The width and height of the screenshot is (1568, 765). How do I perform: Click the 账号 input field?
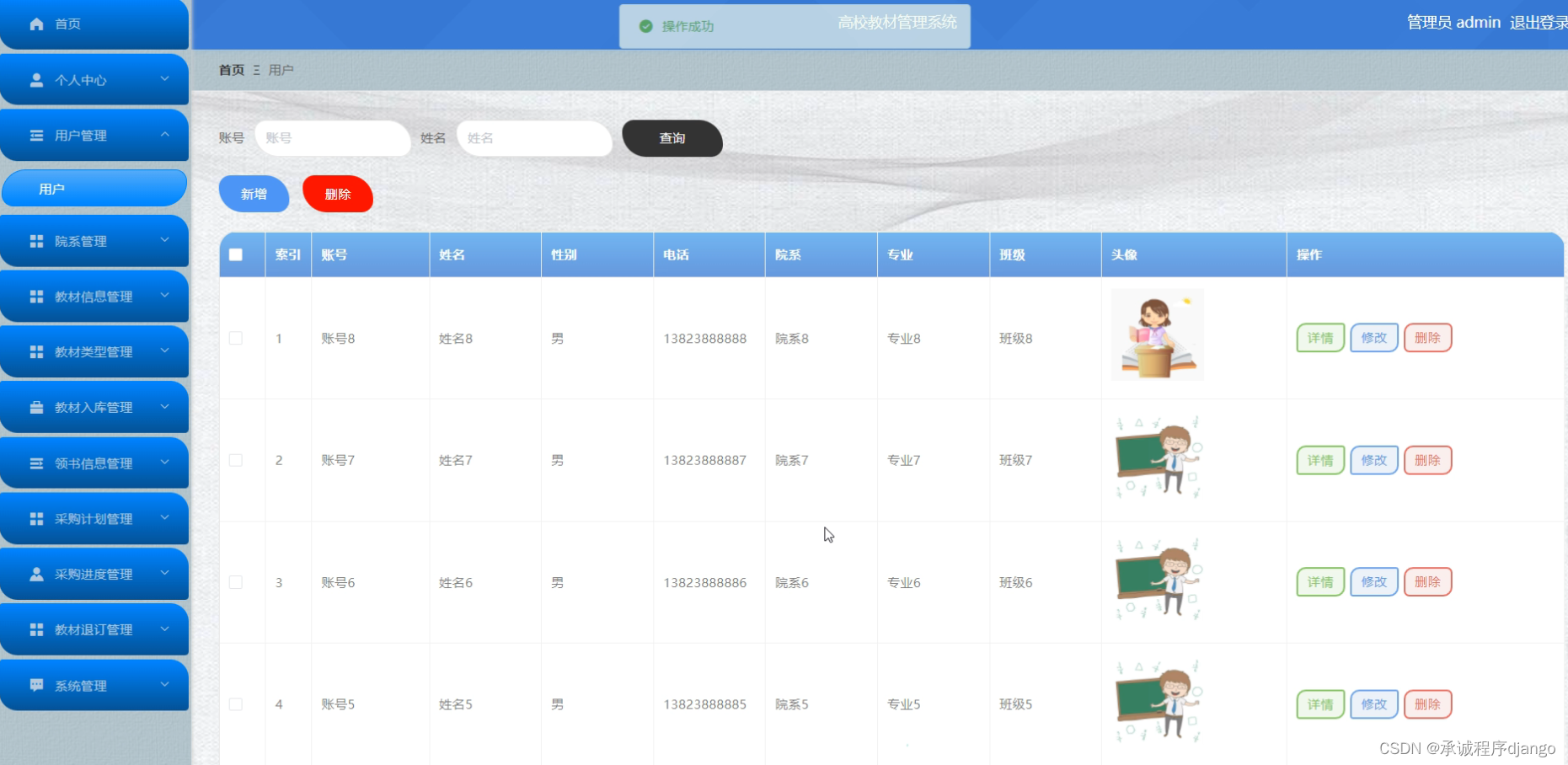point(333,138)
